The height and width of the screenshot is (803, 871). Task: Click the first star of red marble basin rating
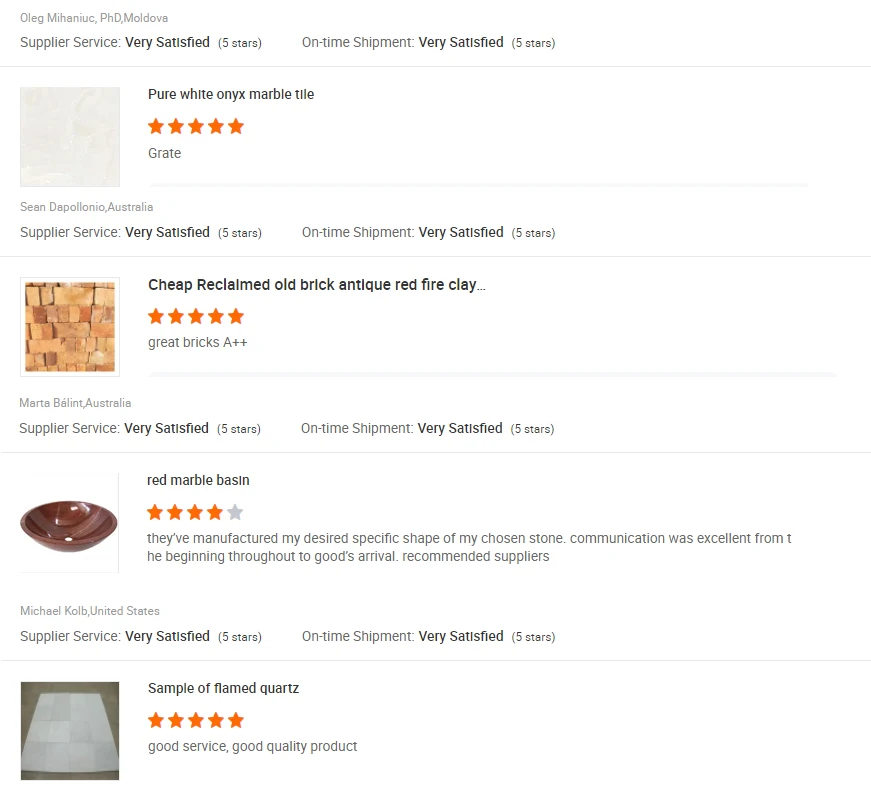(155, 513)
